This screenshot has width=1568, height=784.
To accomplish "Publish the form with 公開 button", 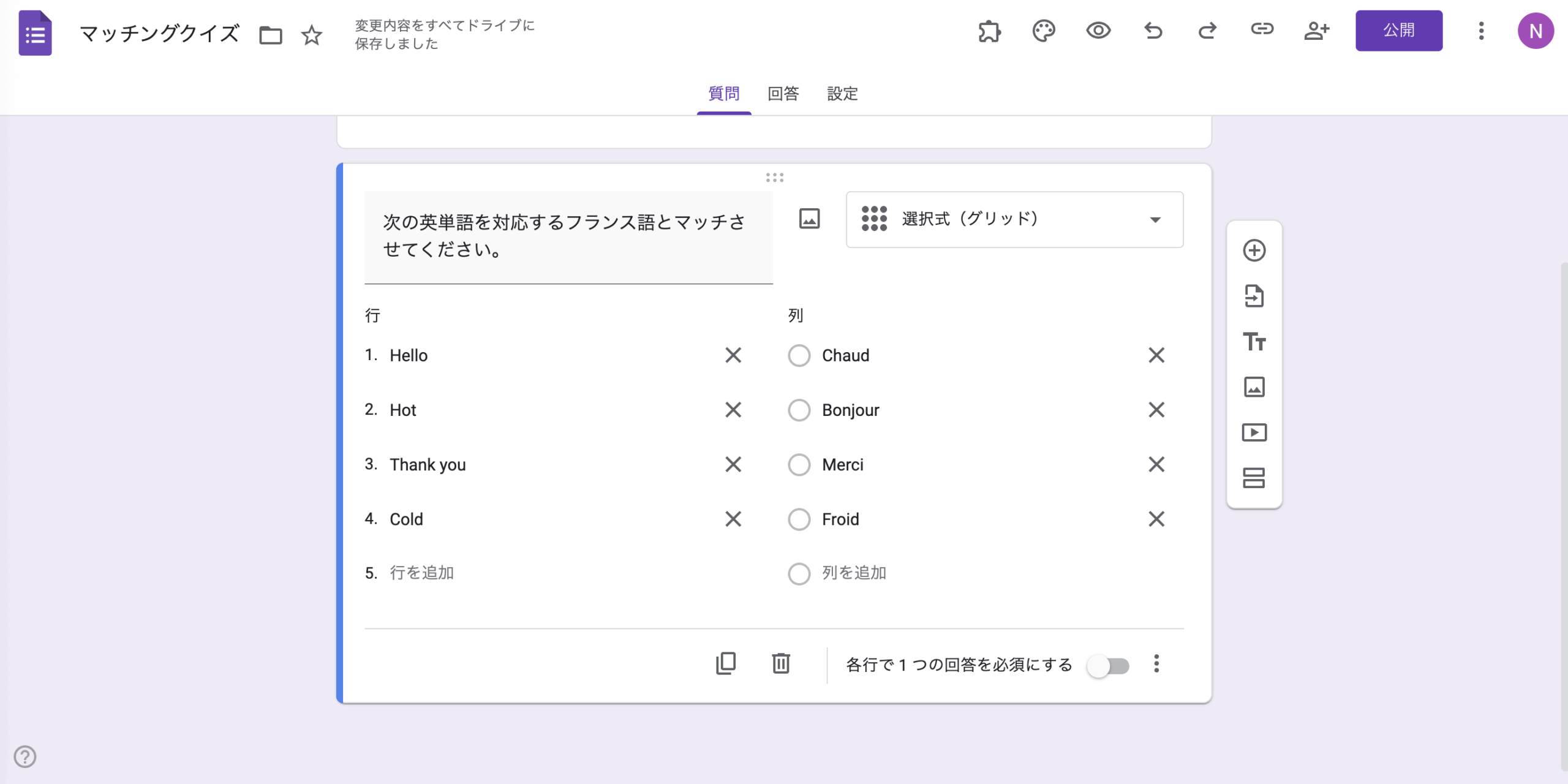I will pyautogui.click(x=1400, y=30).
